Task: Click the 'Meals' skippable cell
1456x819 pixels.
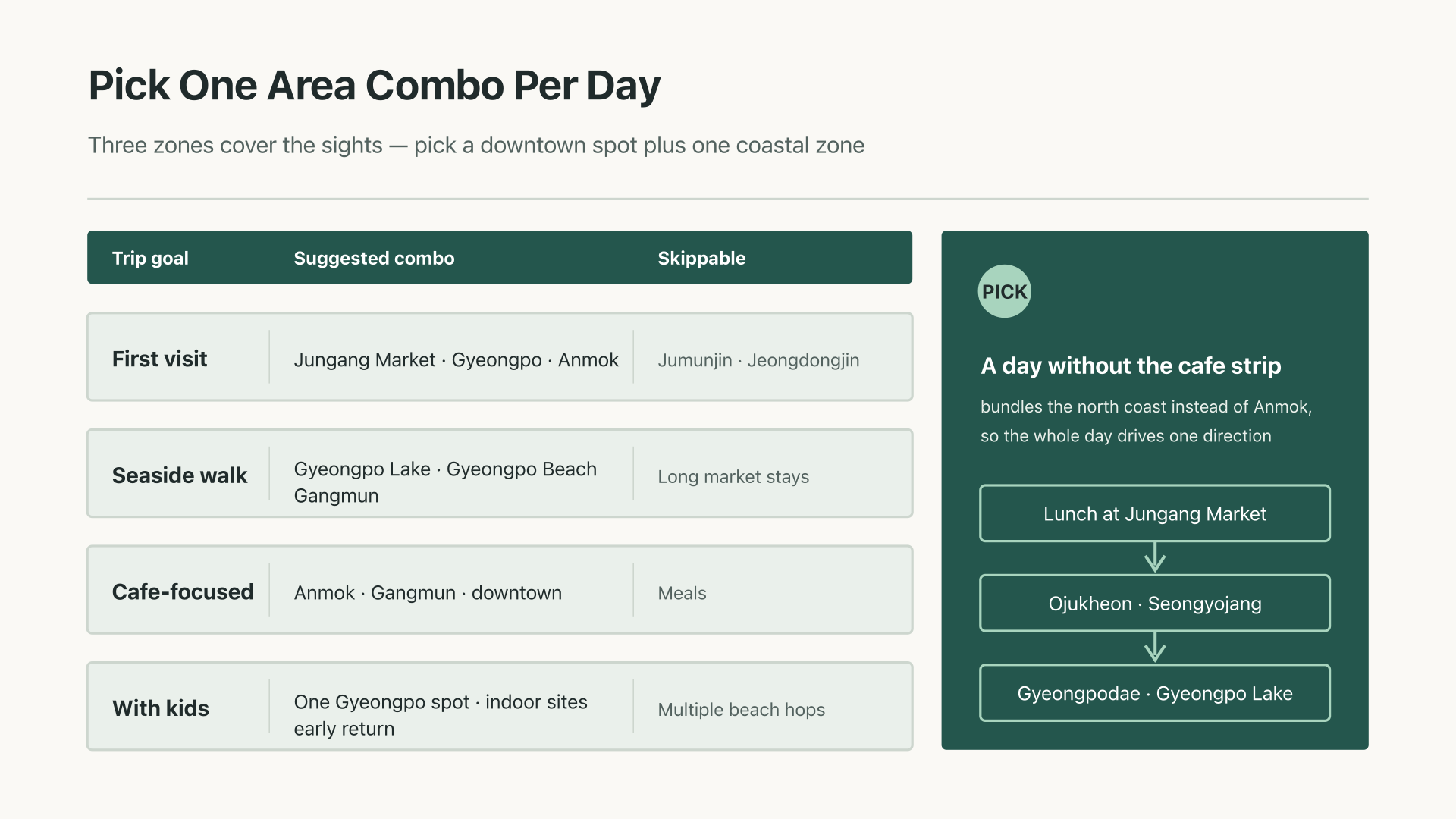Action: tap(682, 593)
